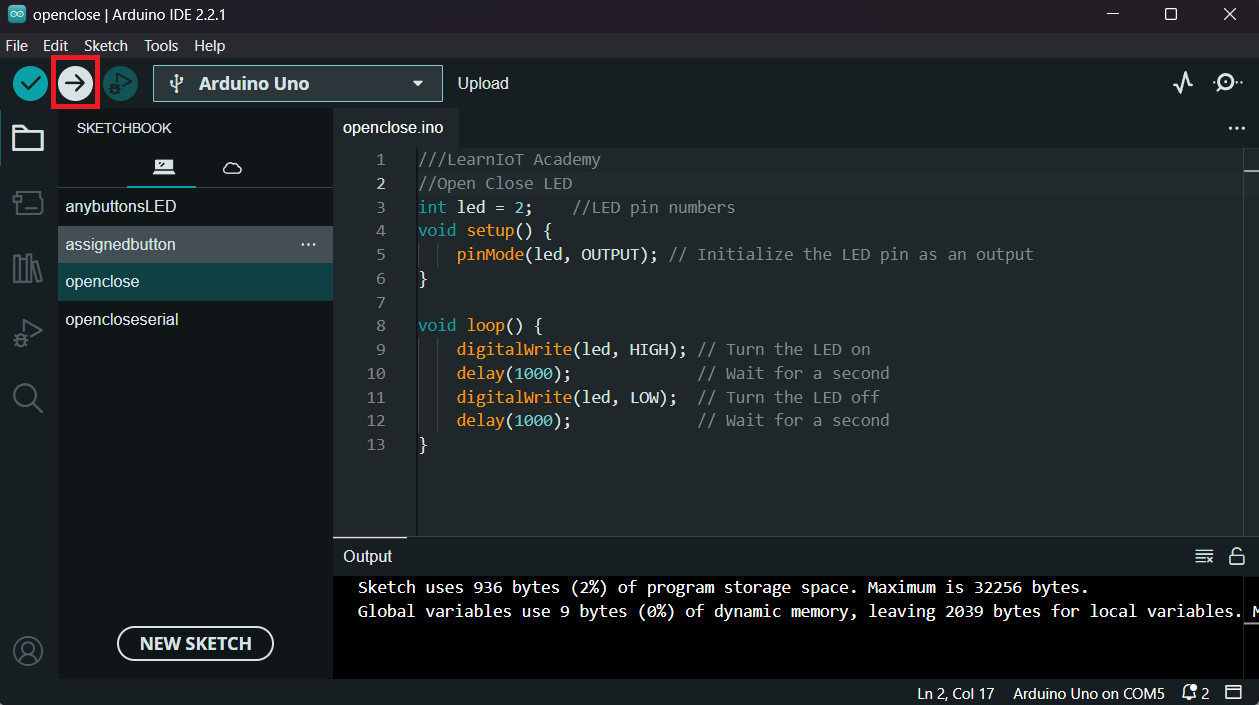This screenshot has width=1259, height=705.
Task: Select the openclose sketch
Action: (195, 282)
